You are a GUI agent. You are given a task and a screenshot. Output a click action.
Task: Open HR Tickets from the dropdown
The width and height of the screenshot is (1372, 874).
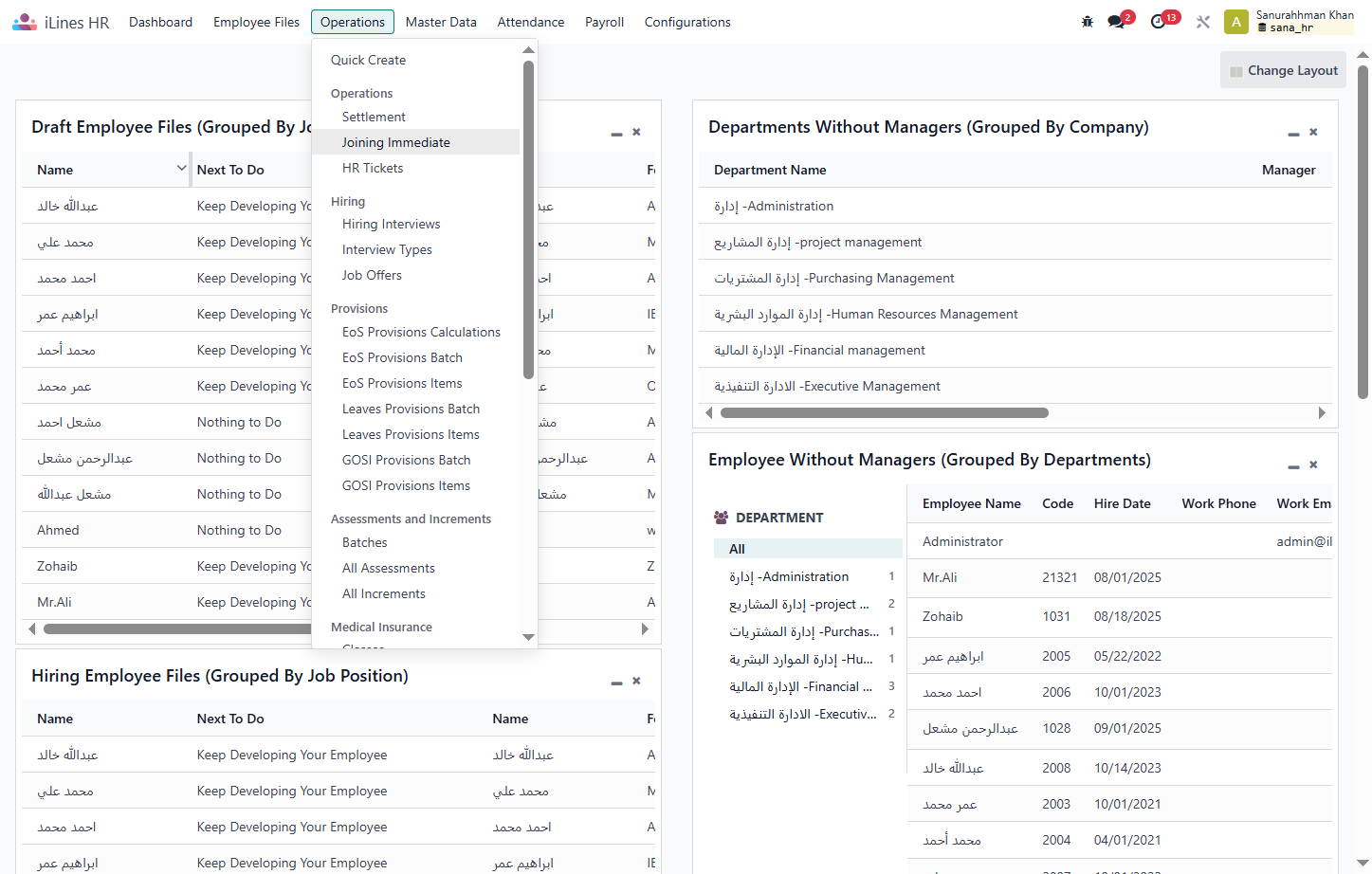[x=416, y=168]
